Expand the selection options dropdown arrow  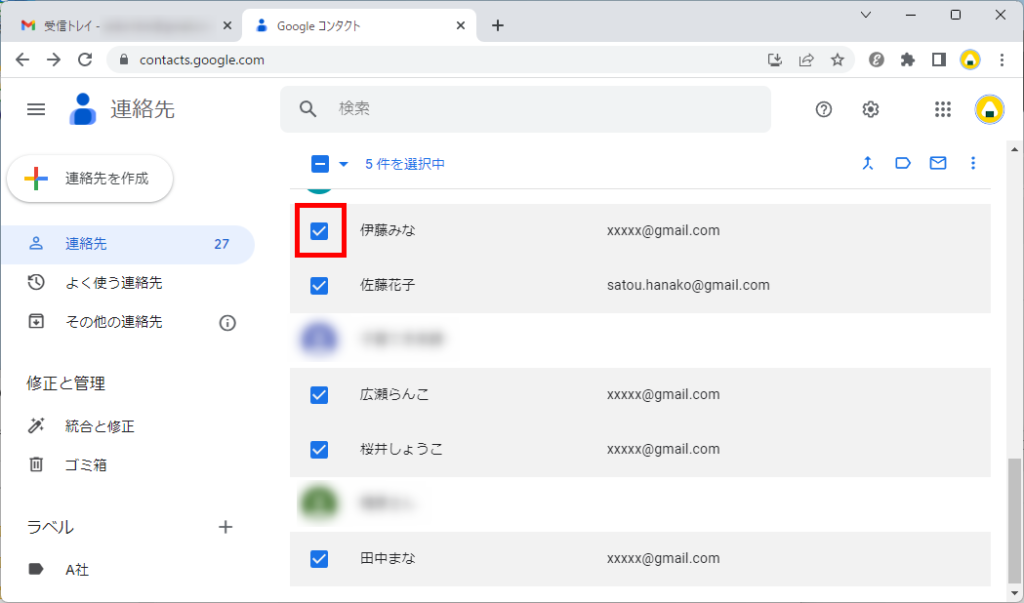point(344,164)
